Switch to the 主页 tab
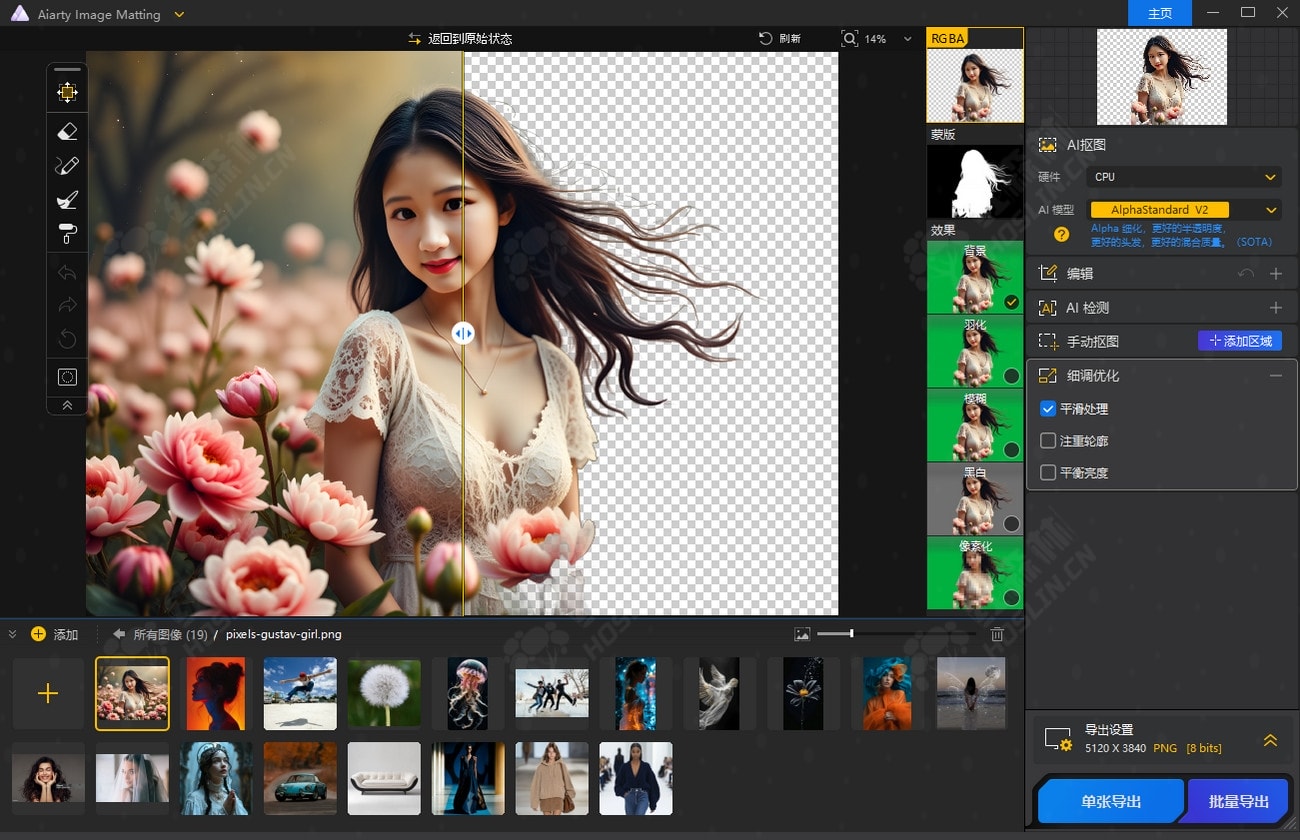 (x=1159, y=13)
